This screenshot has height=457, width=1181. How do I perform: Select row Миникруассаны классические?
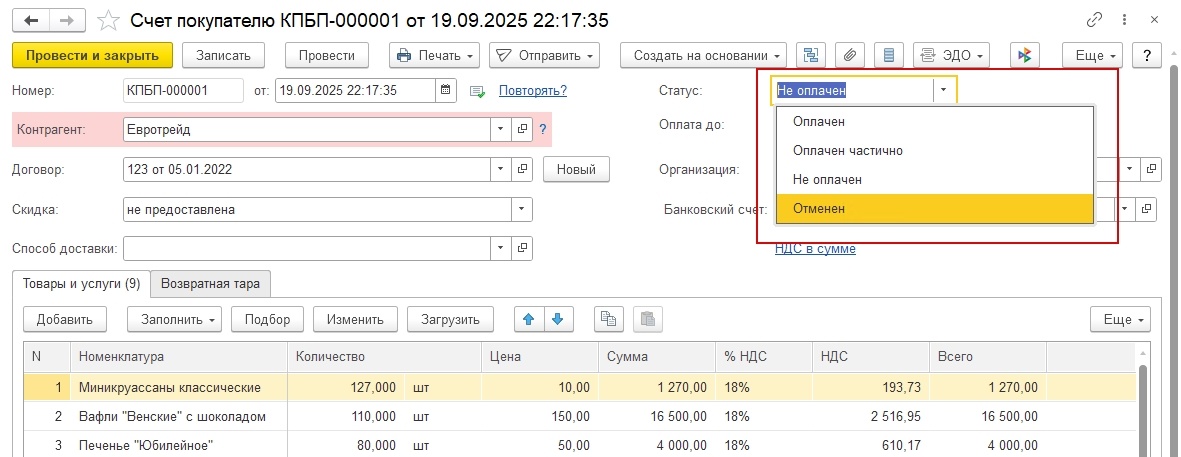(580, 388)
